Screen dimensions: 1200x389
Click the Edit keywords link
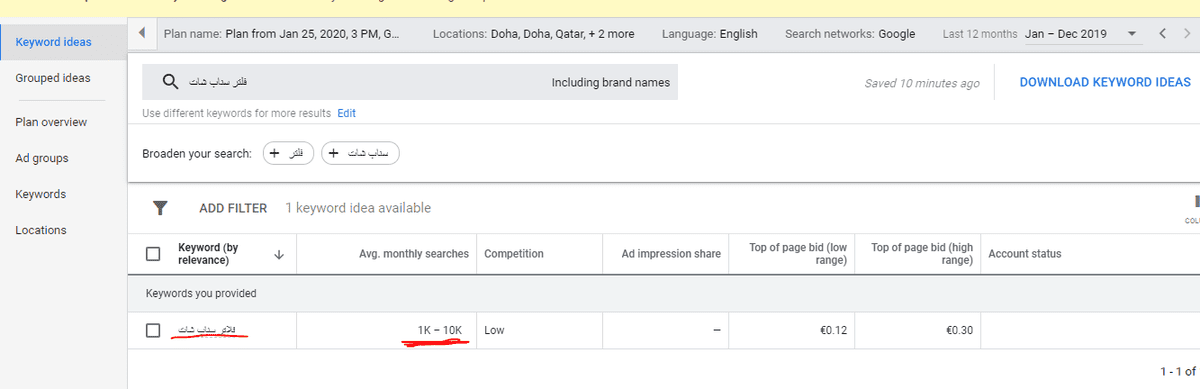tap(347, 113)
